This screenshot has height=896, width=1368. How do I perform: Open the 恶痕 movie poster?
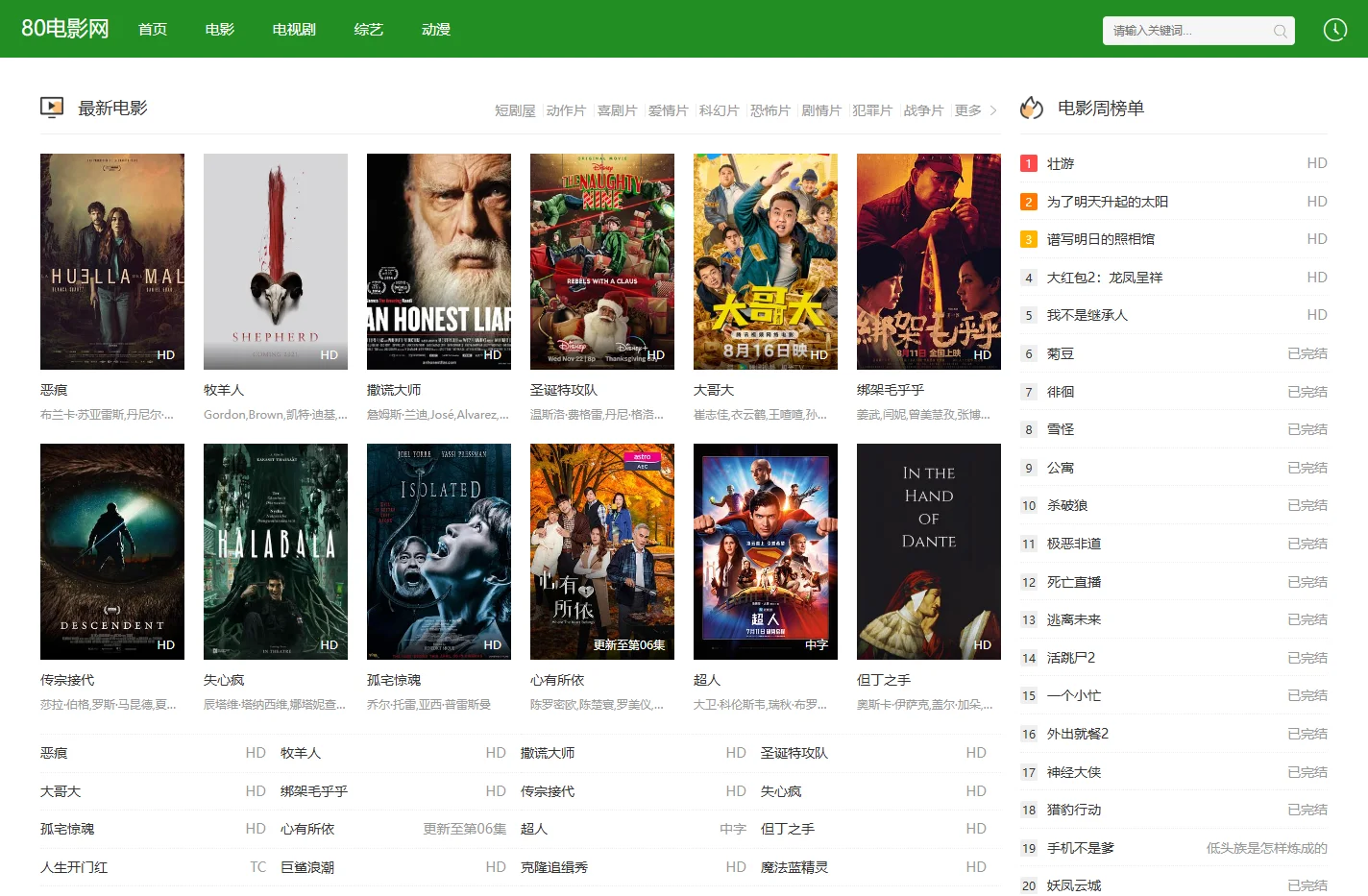(112, 261)
